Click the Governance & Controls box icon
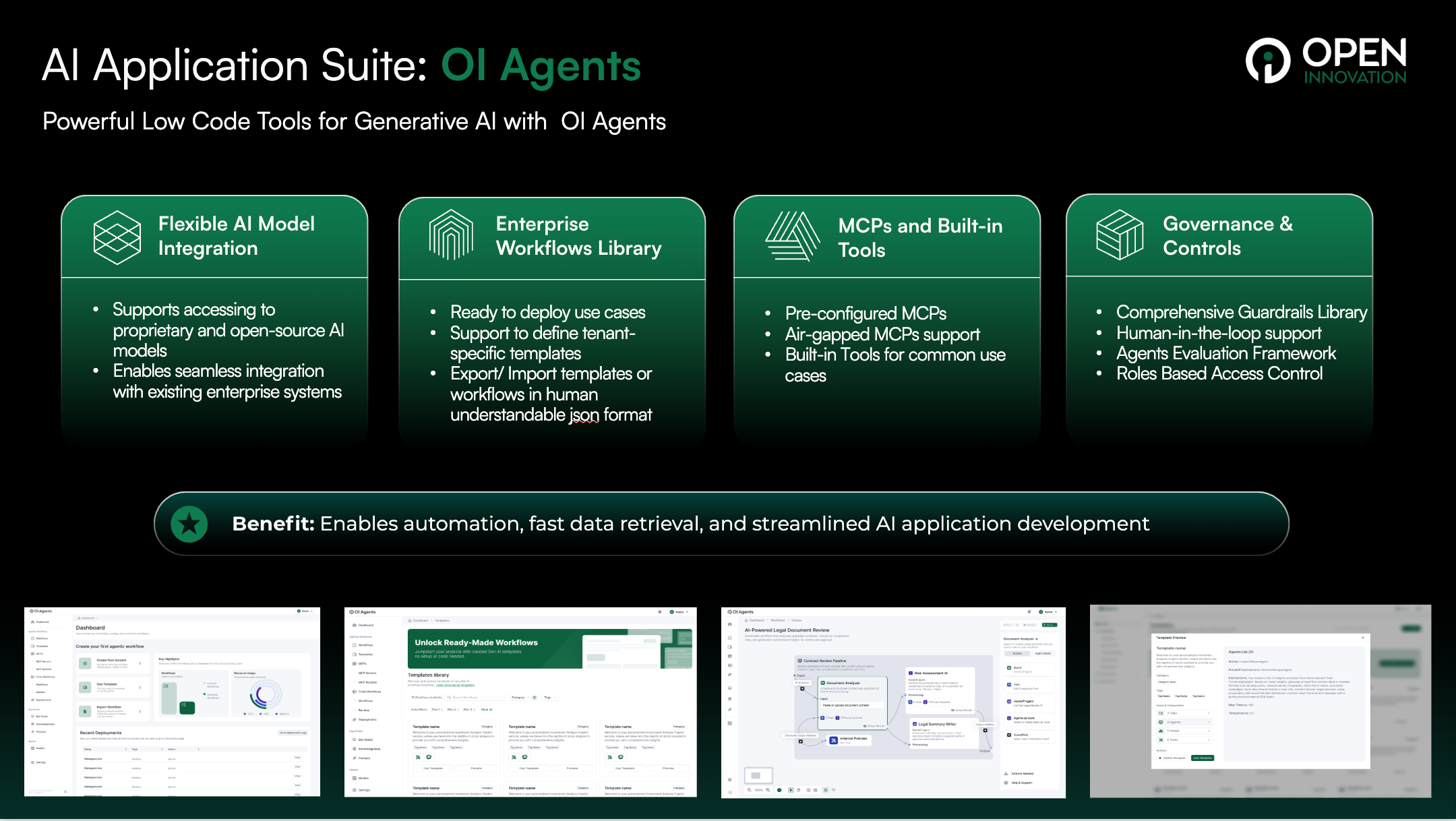The image size is (1456, 821). coord(1120,235)
